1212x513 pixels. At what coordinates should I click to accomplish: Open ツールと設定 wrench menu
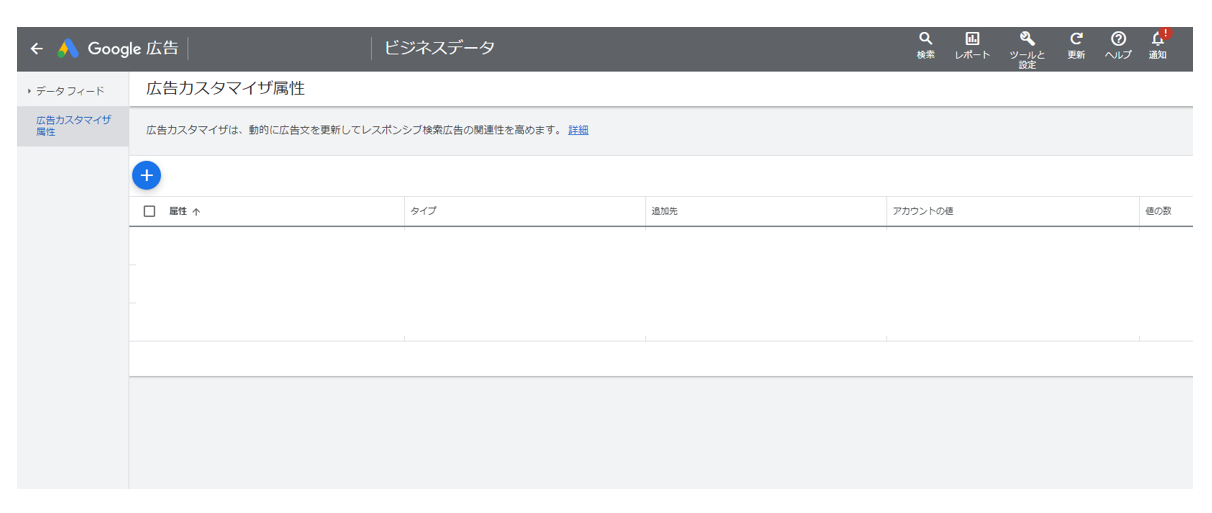pos(1027,50)
